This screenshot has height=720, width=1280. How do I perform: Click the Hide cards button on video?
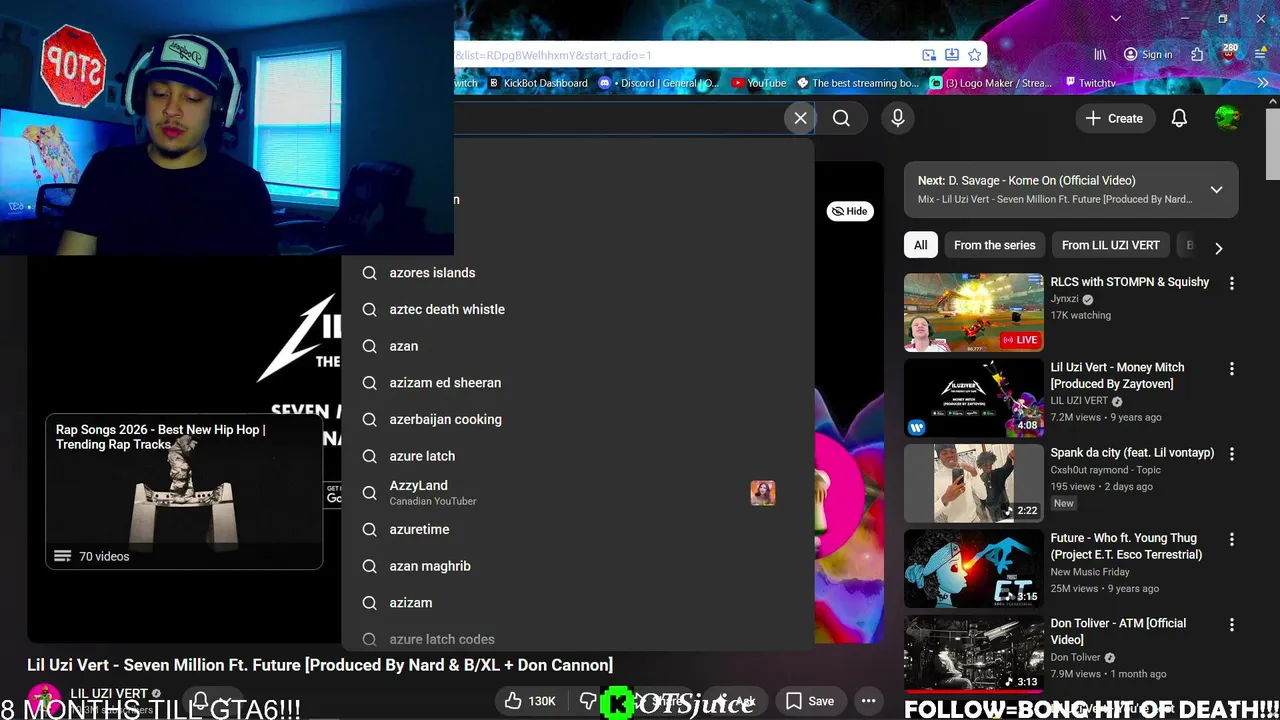[x=850, y=211]
